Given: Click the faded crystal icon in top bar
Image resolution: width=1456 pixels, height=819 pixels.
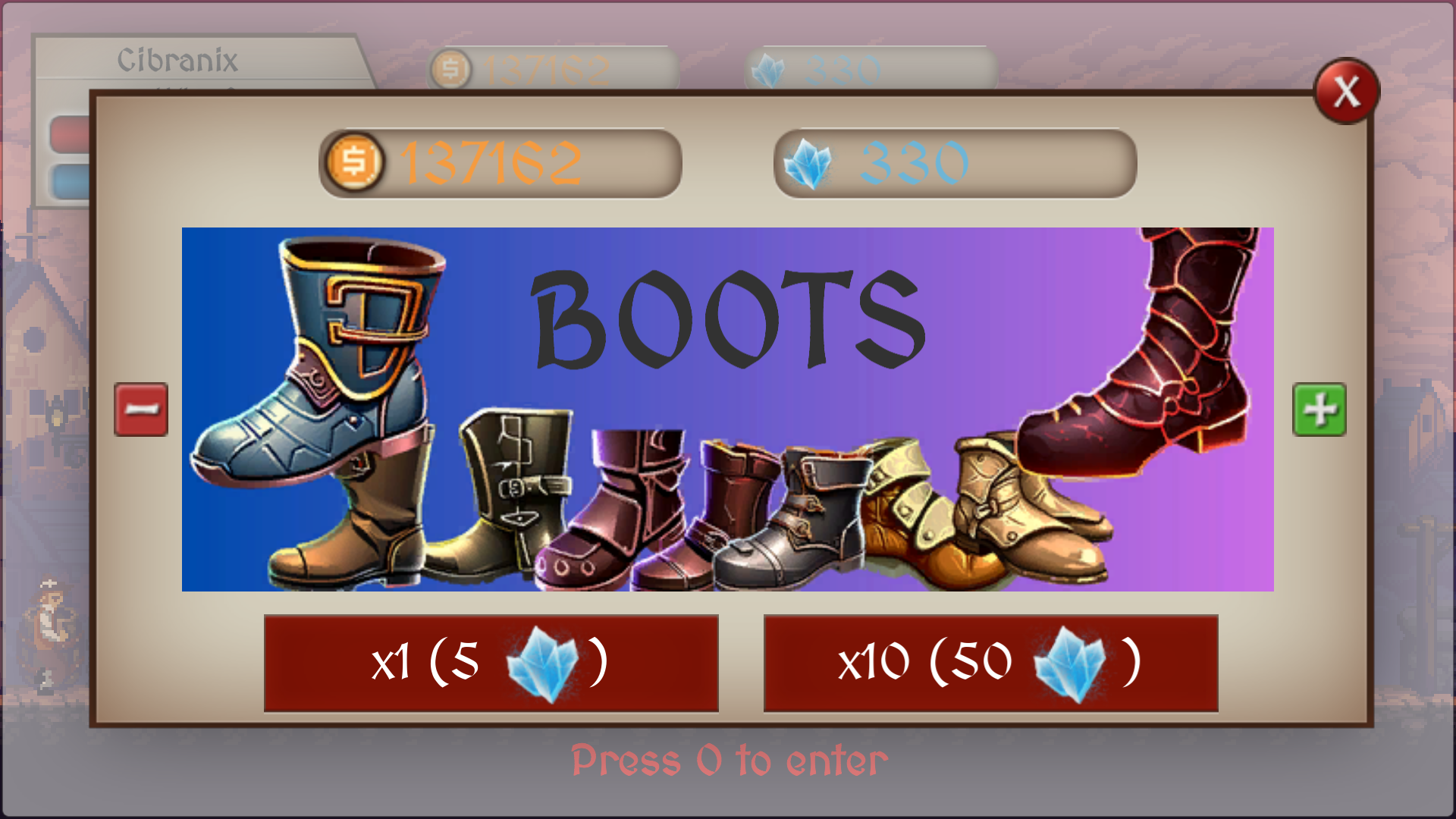Looking at the screenshot, I should (767, 71).
